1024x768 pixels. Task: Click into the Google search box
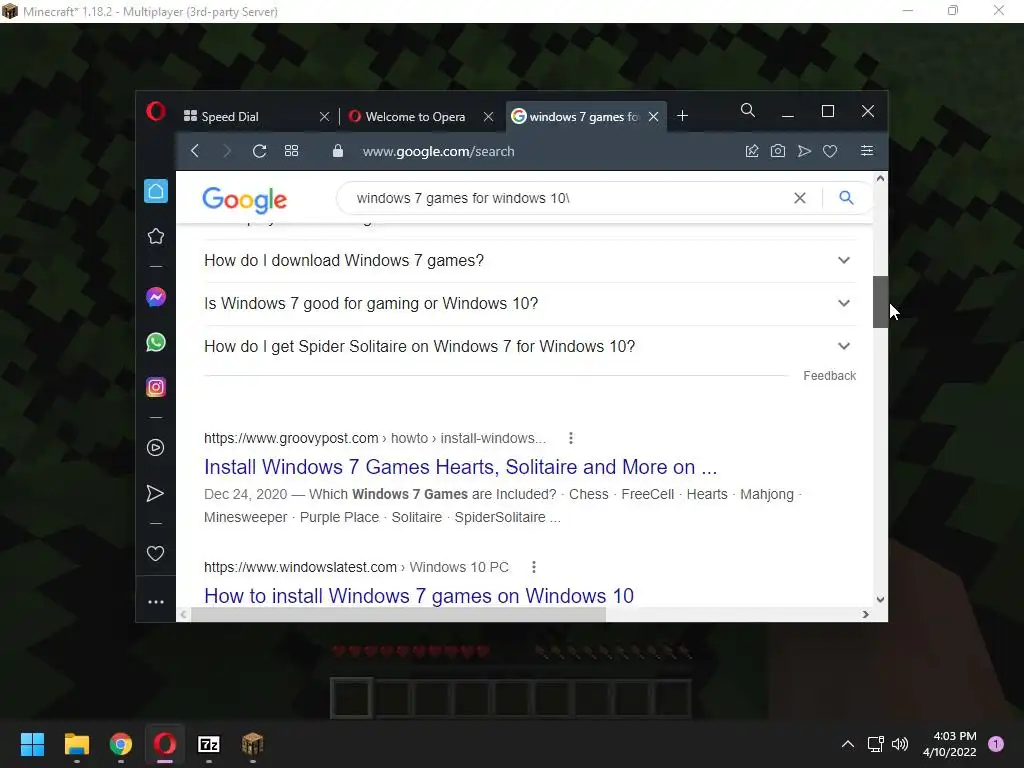tap(565, 198)
